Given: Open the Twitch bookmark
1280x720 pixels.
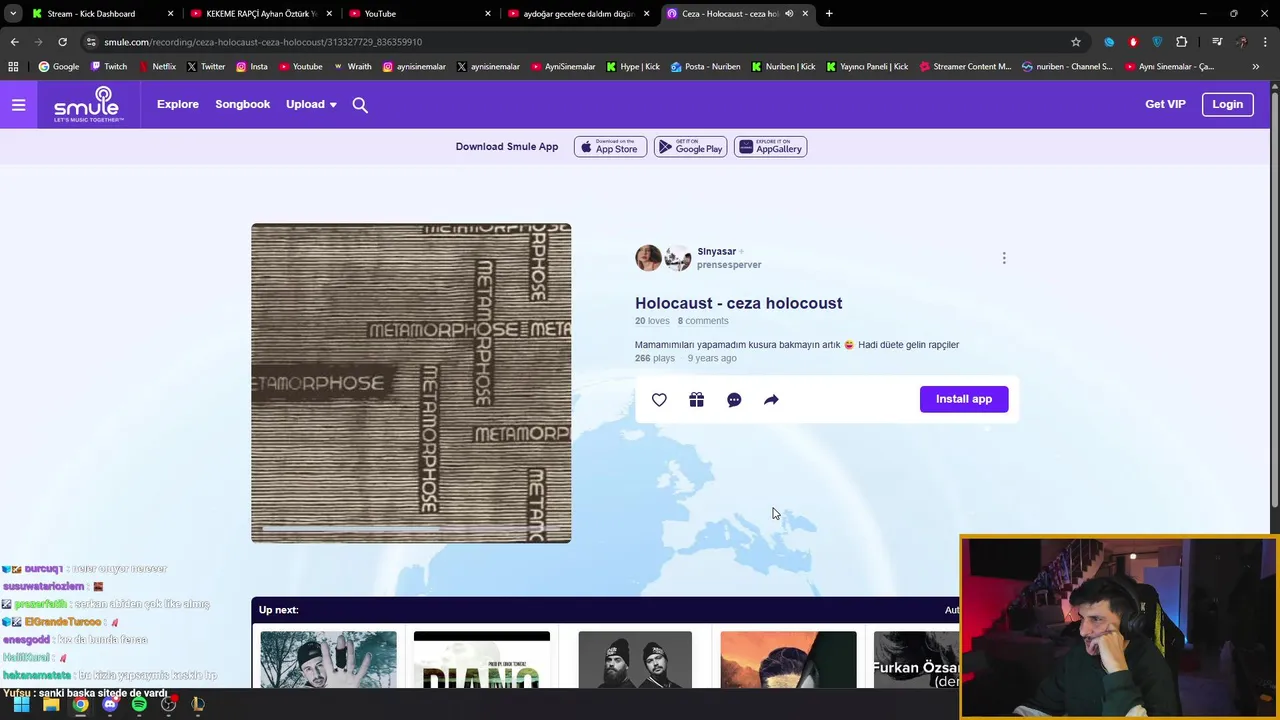Looking at the screenshot, I should (x=109, y=67).
